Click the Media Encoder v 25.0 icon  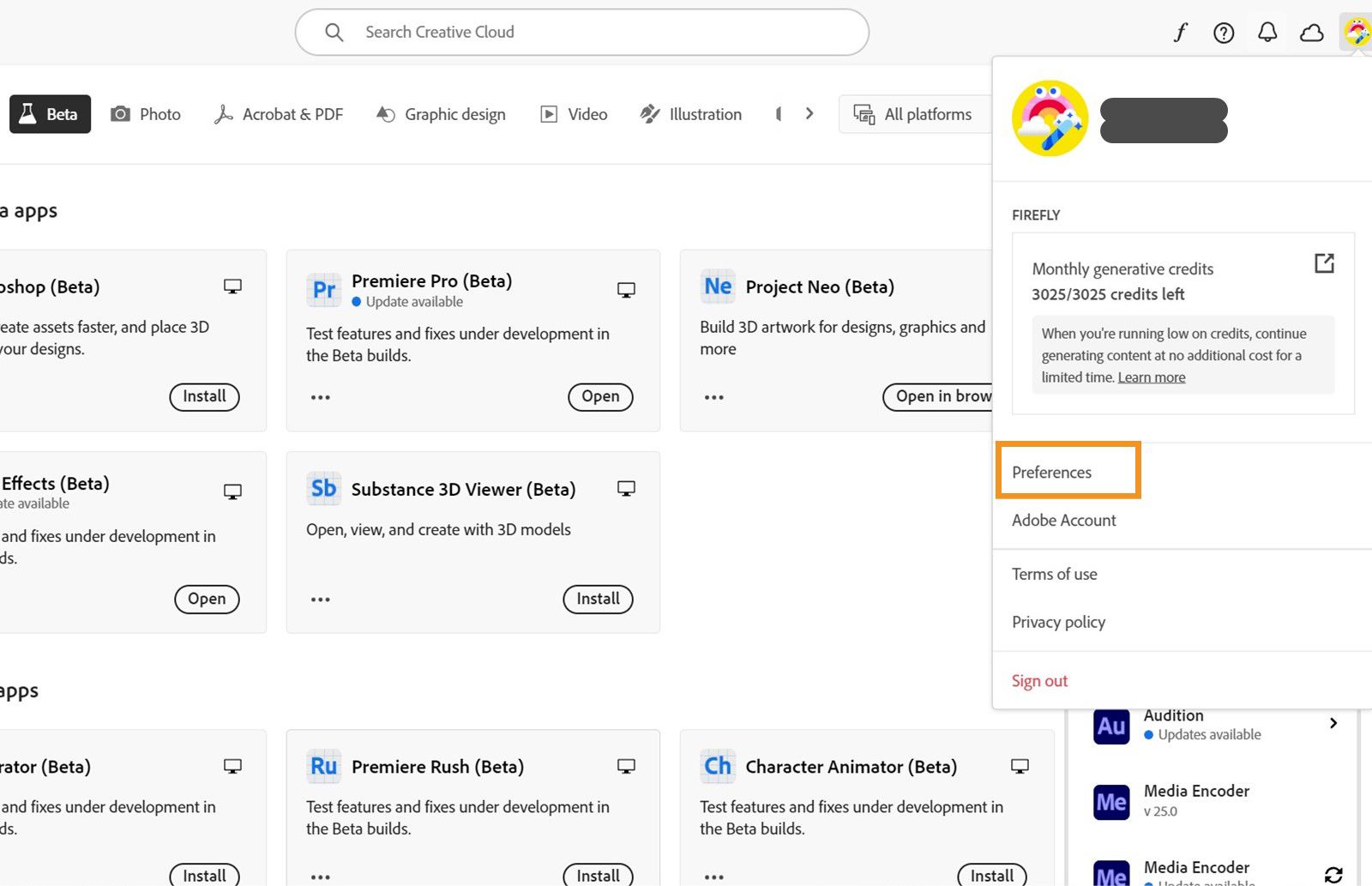click(1111, 802)
